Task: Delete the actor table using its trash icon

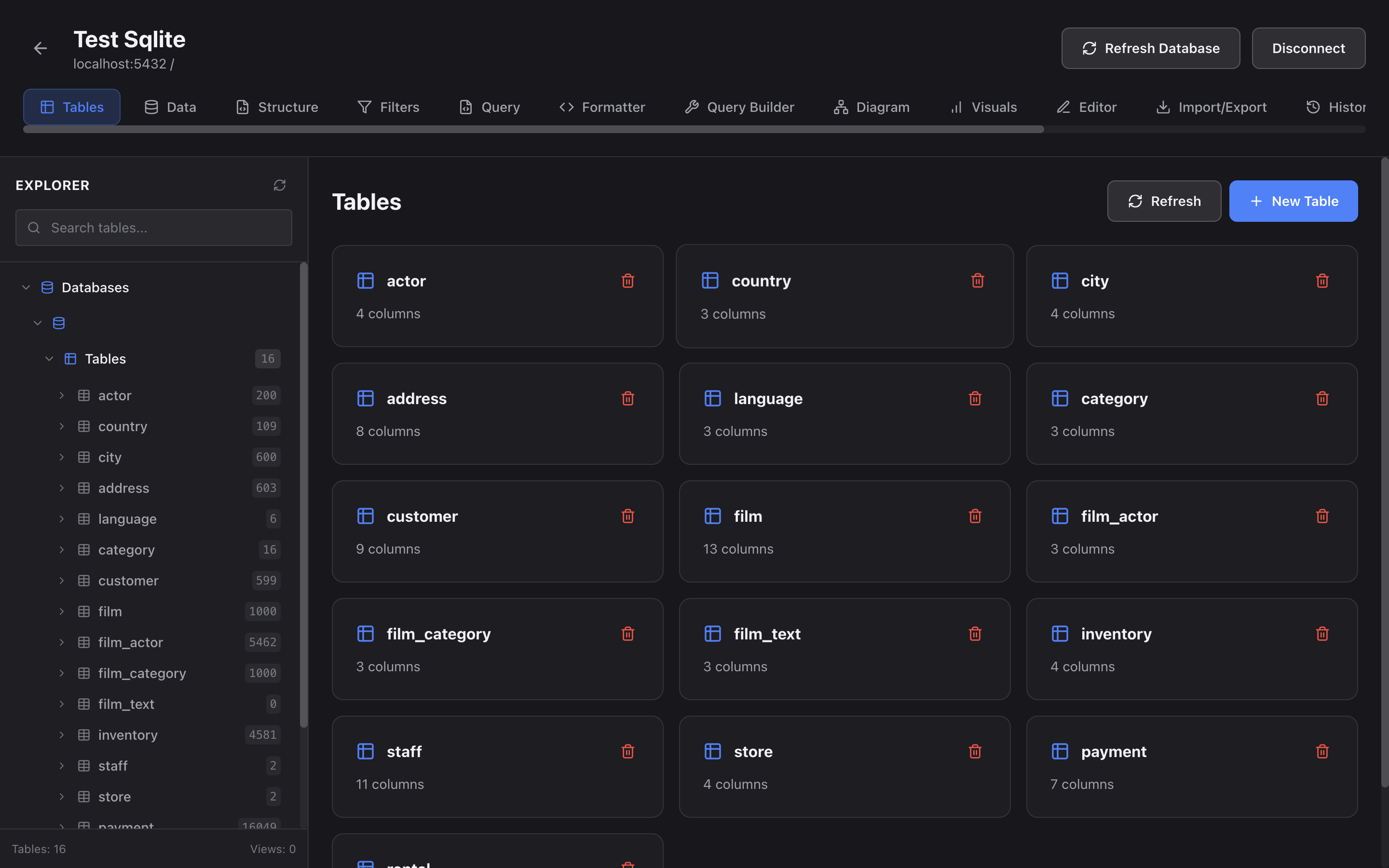Action: [x=628, y=281]
